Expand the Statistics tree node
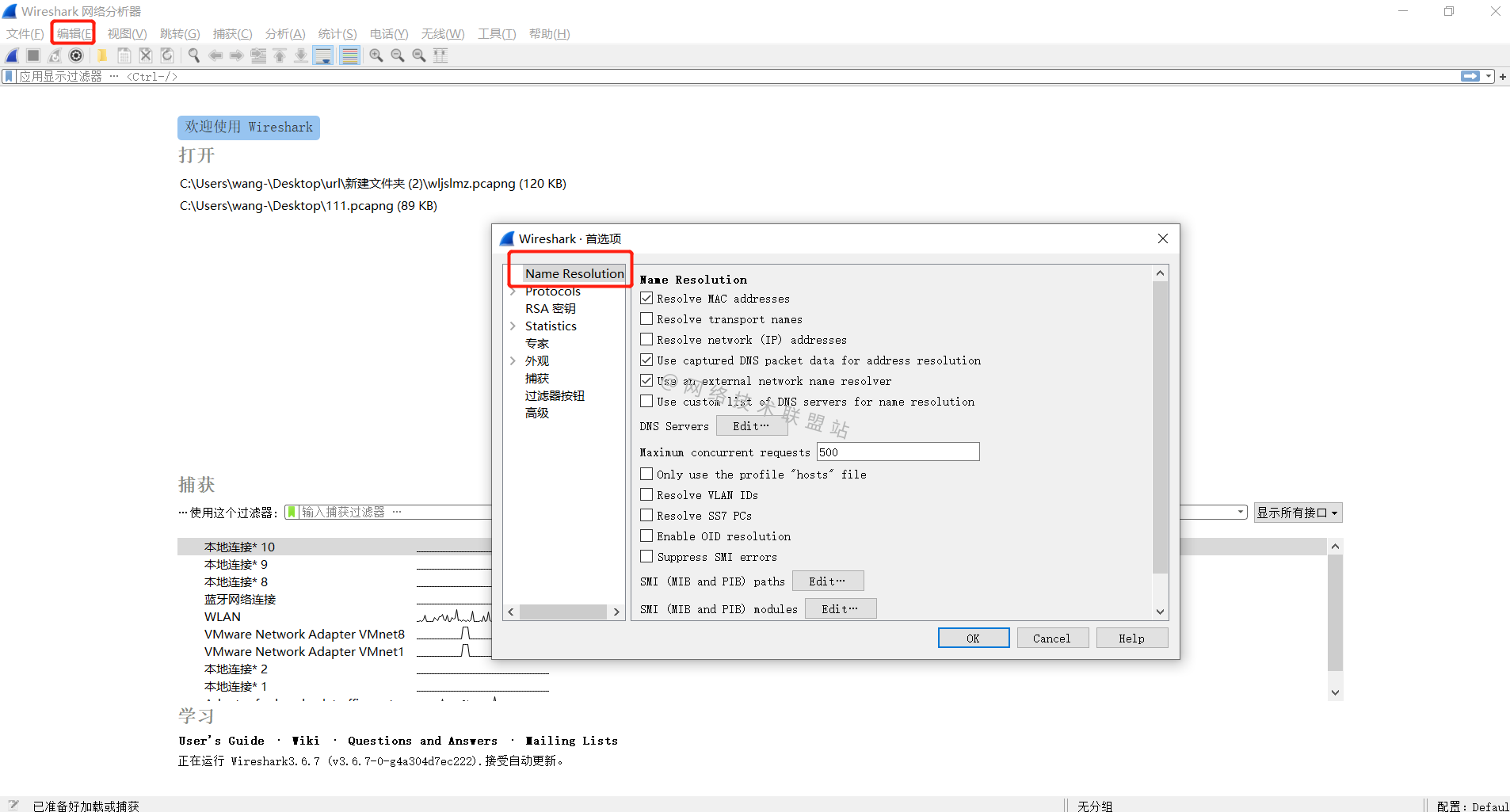1510x812 pixels. click(x=513, y=326)
